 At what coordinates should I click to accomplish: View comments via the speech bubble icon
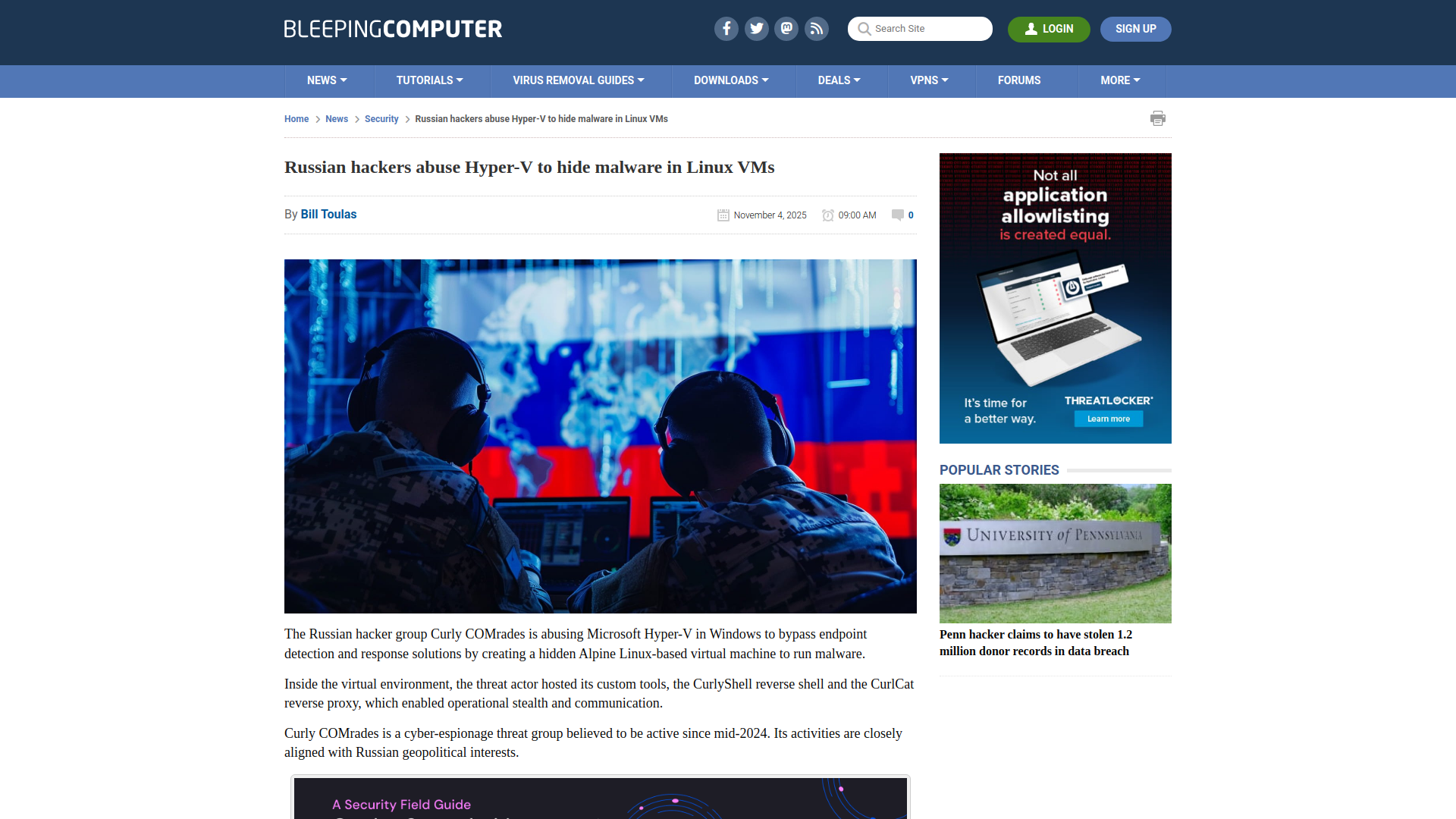pyautogui.click(x=897, y=215)
